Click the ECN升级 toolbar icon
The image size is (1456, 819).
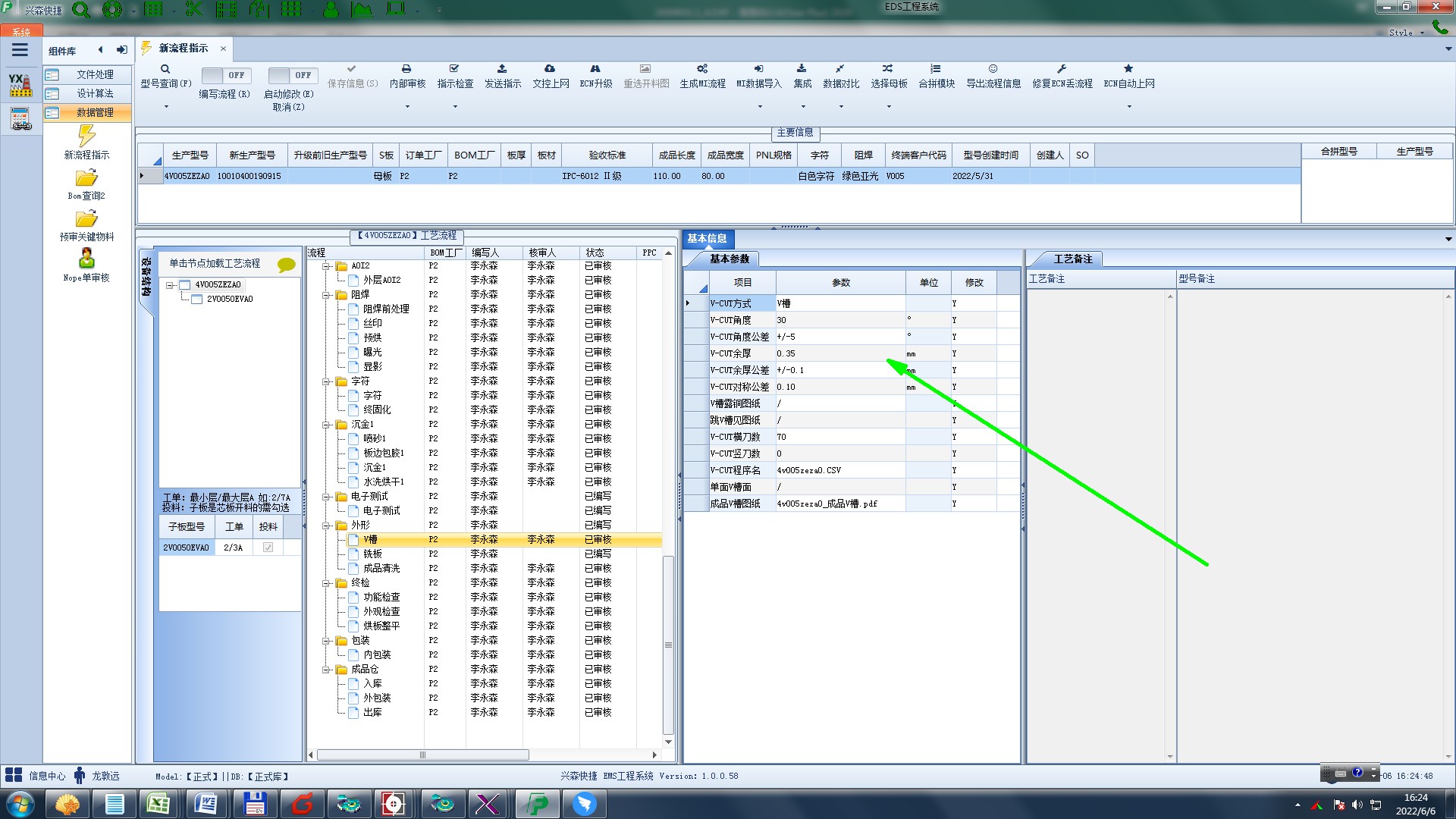coord(595,69)
